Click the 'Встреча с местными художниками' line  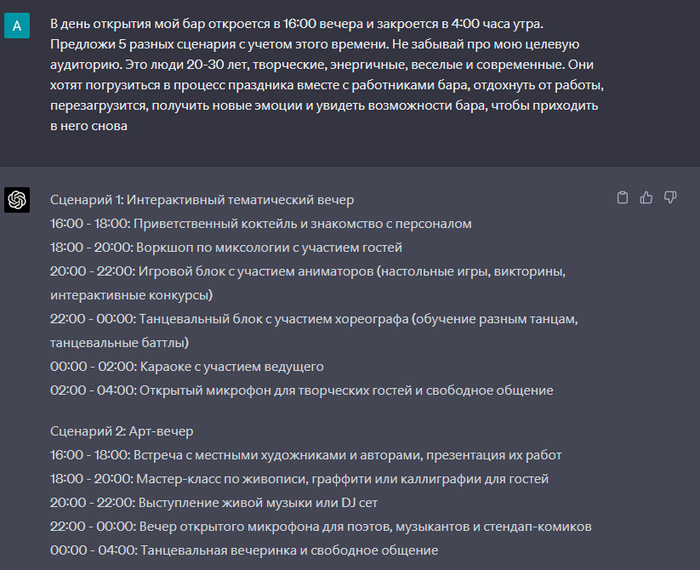tap(306, 455)
